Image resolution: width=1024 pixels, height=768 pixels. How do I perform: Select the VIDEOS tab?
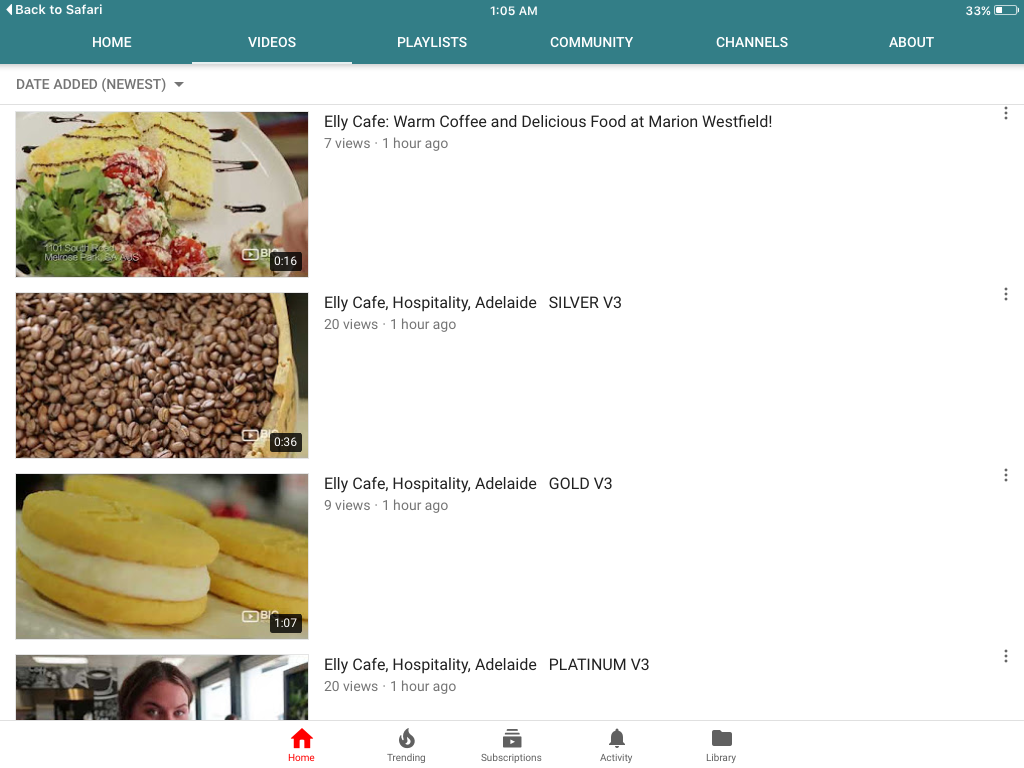pos(272,42)
